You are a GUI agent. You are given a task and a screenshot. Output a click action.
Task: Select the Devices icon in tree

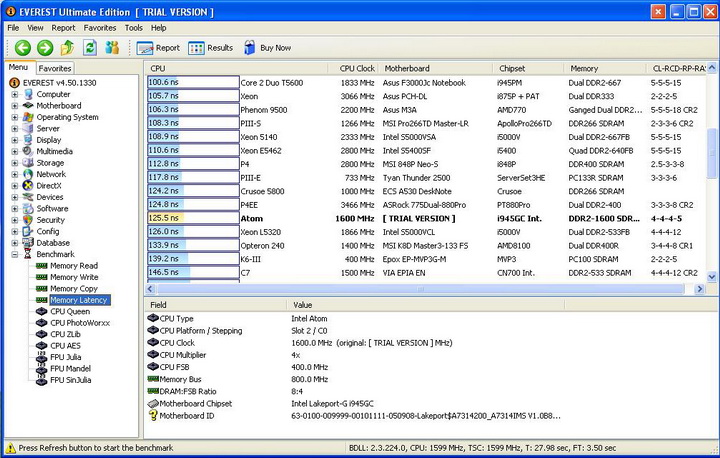coord(28,197)
